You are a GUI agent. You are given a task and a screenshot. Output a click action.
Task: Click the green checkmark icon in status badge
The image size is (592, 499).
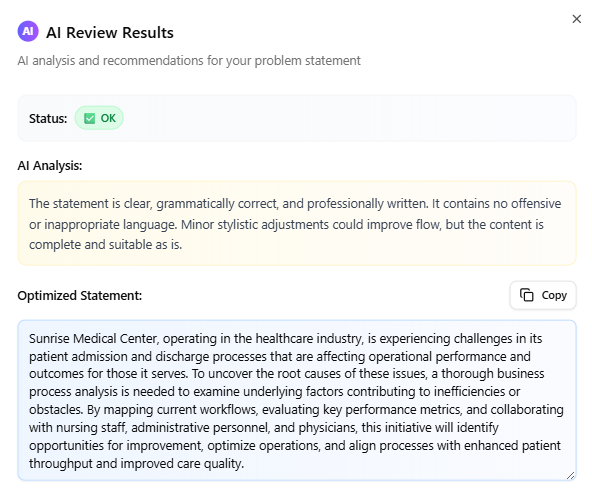(x=89, y=119)
